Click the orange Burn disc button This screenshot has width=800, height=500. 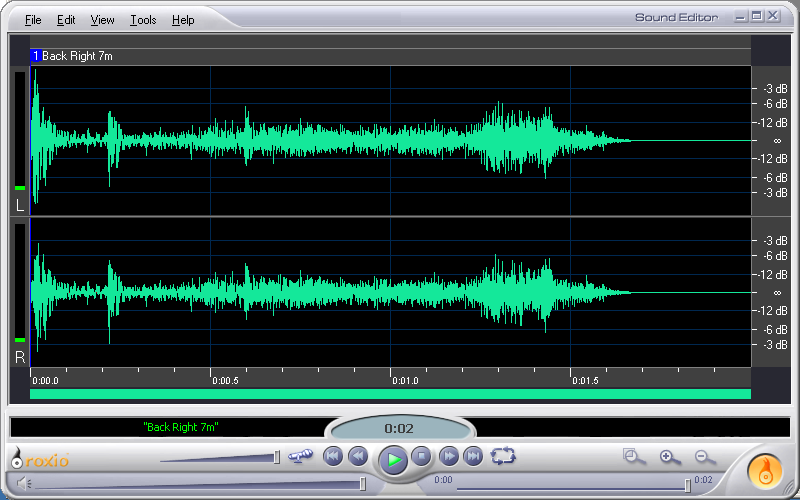coord(767,469)
